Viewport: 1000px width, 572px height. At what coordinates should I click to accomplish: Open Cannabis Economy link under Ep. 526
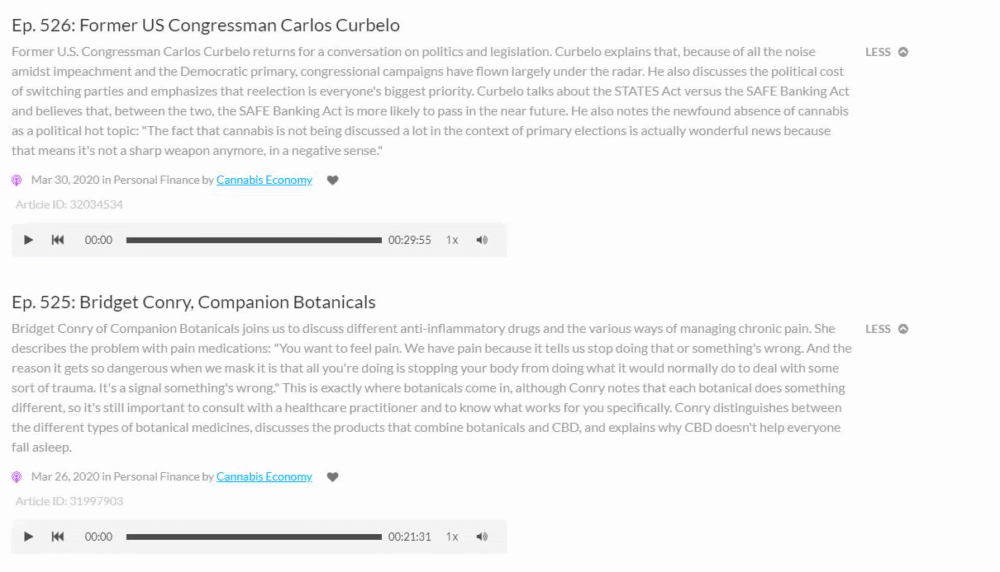tap(264, 180)
